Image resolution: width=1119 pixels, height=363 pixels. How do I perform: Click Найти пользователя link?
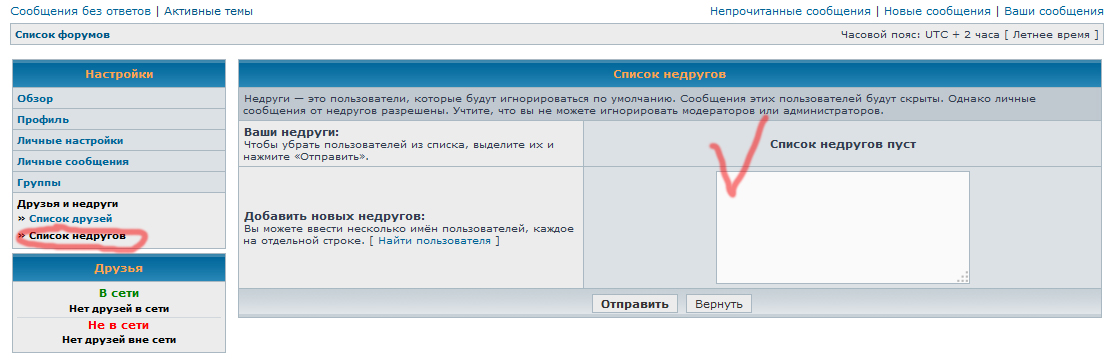pyautogui.click(x=435, y=242)
